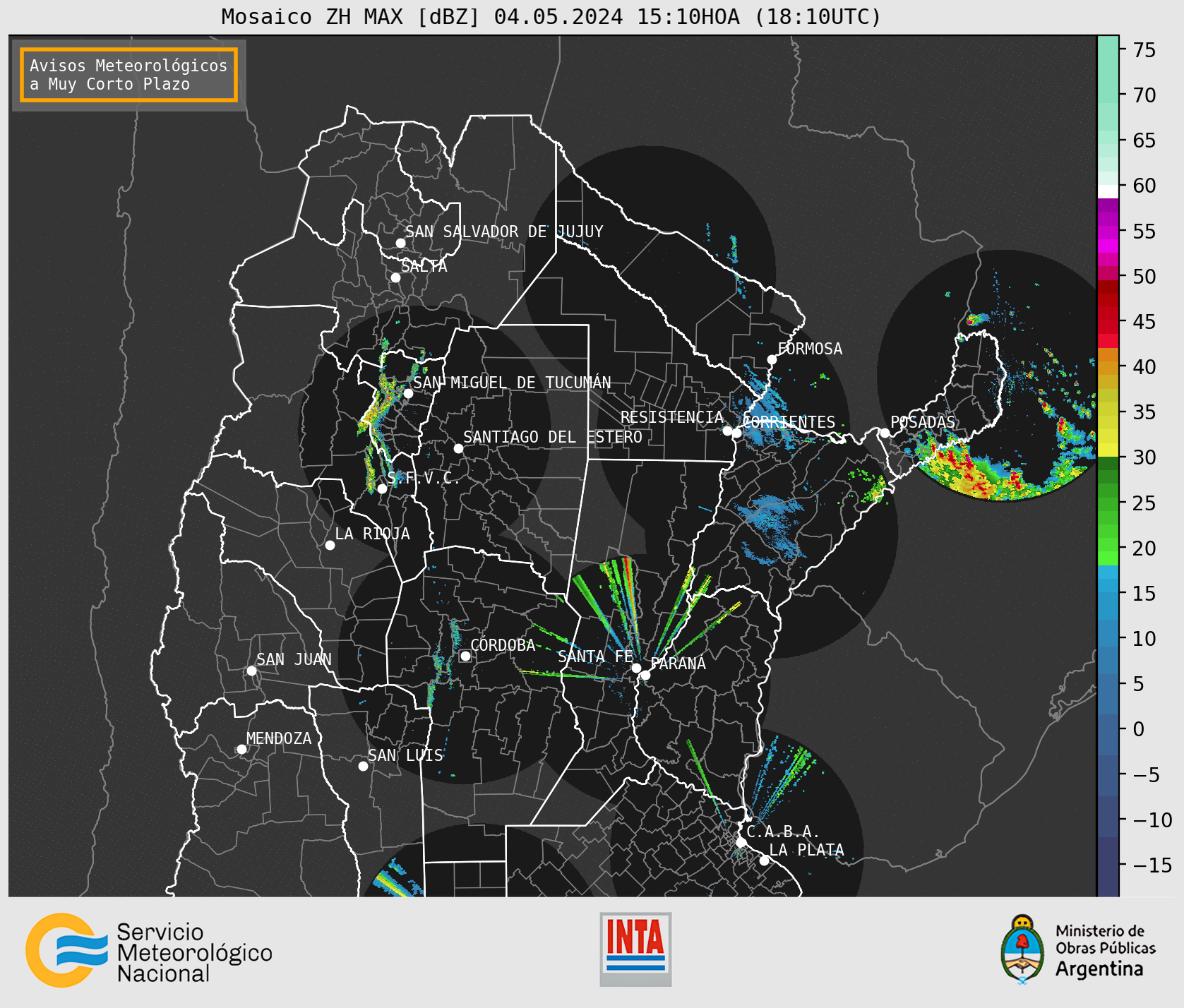The width and height of the screenshot is (1184, 1008).
Task: Click the Santiago del Estero city dot
Action: click(458, 448)
